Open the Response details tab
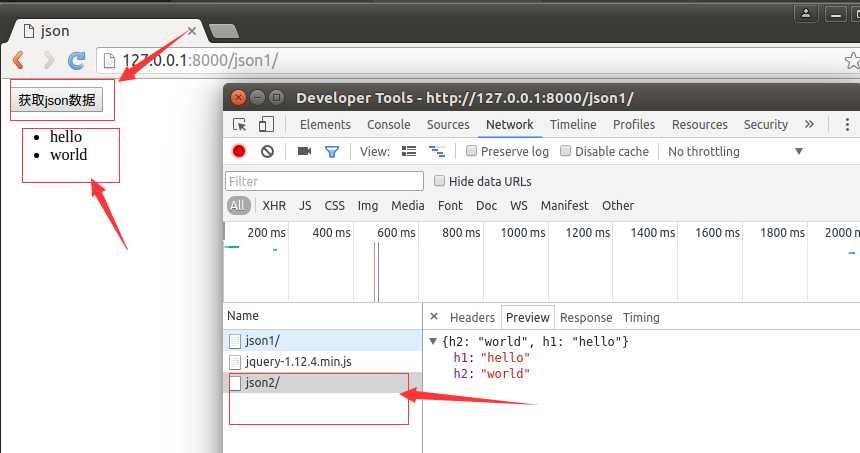 tap(586, 318)
